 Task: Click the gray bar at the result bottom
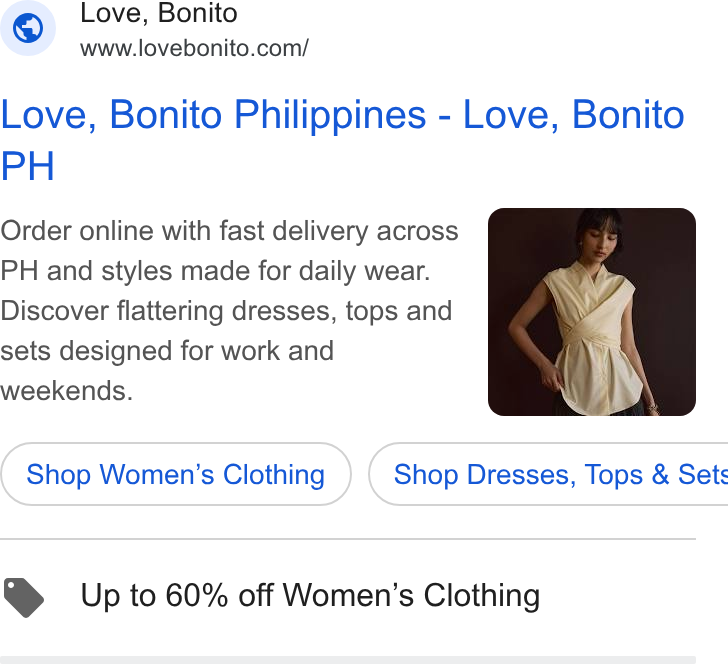click(x=348, y=660)
